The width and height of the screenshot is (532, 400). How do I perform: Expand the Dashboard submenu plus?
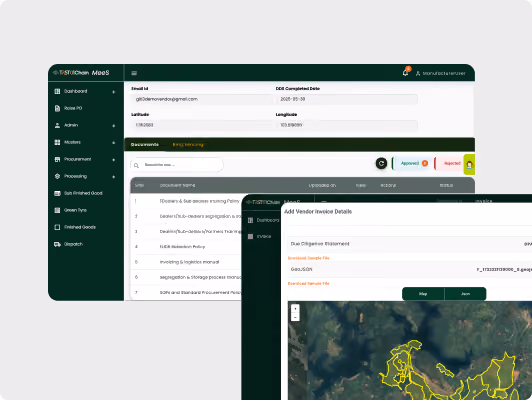[114, 92]
